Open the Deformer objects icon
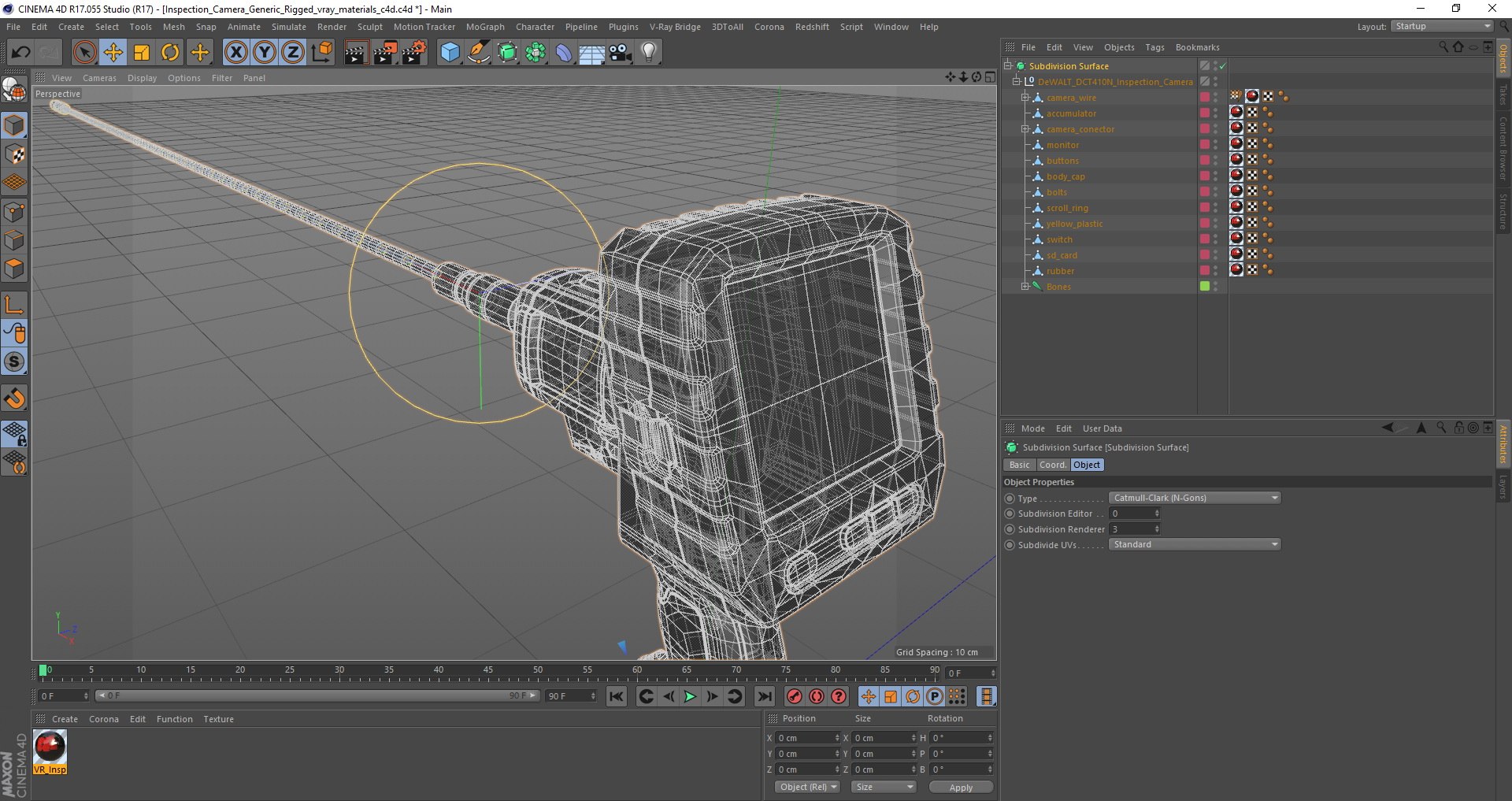Screen dimensions: 1512x801 point(564,53)
